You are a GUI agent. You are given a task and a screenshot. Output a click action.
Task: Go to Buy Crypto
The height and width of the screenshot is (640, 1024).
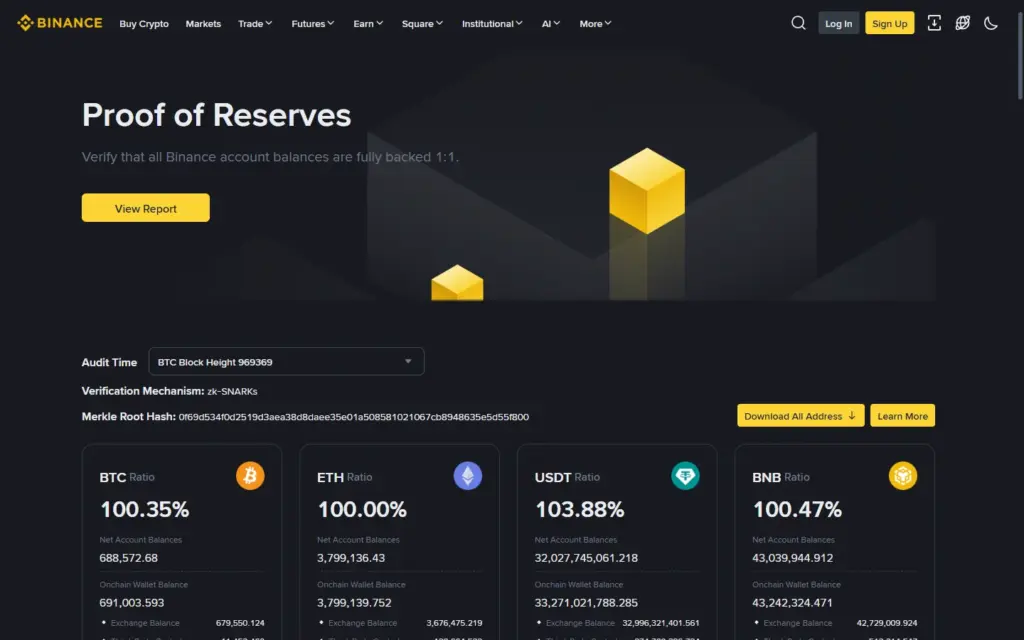(144, 24)
